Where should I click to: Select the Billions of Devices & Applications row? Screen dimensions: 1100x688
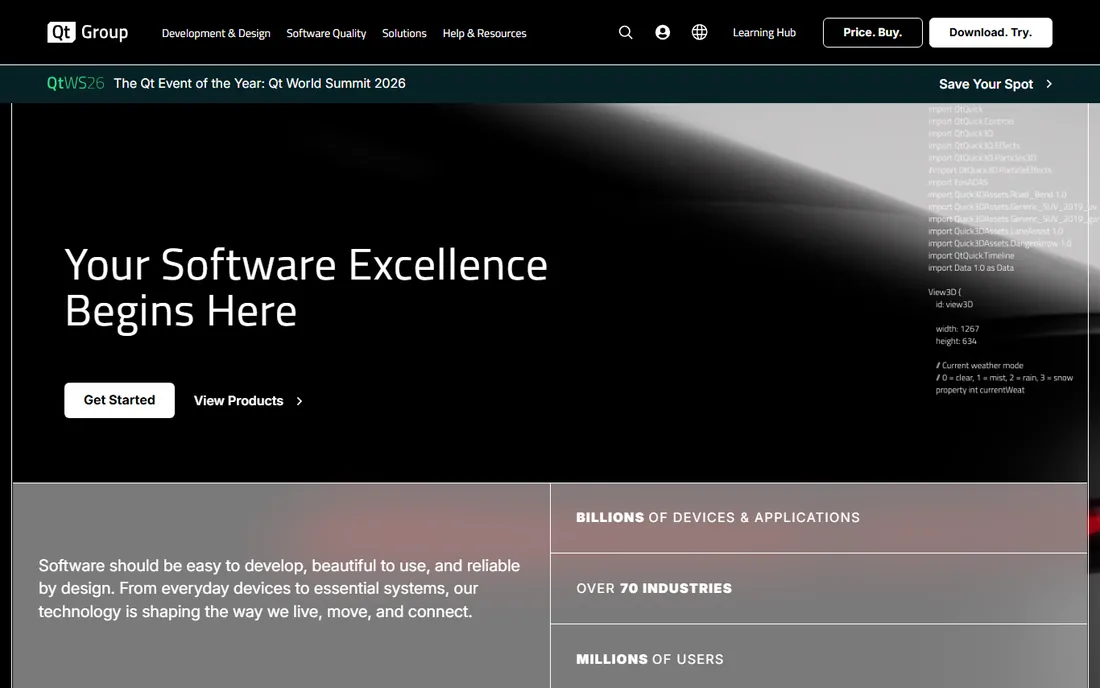point(819,518)
